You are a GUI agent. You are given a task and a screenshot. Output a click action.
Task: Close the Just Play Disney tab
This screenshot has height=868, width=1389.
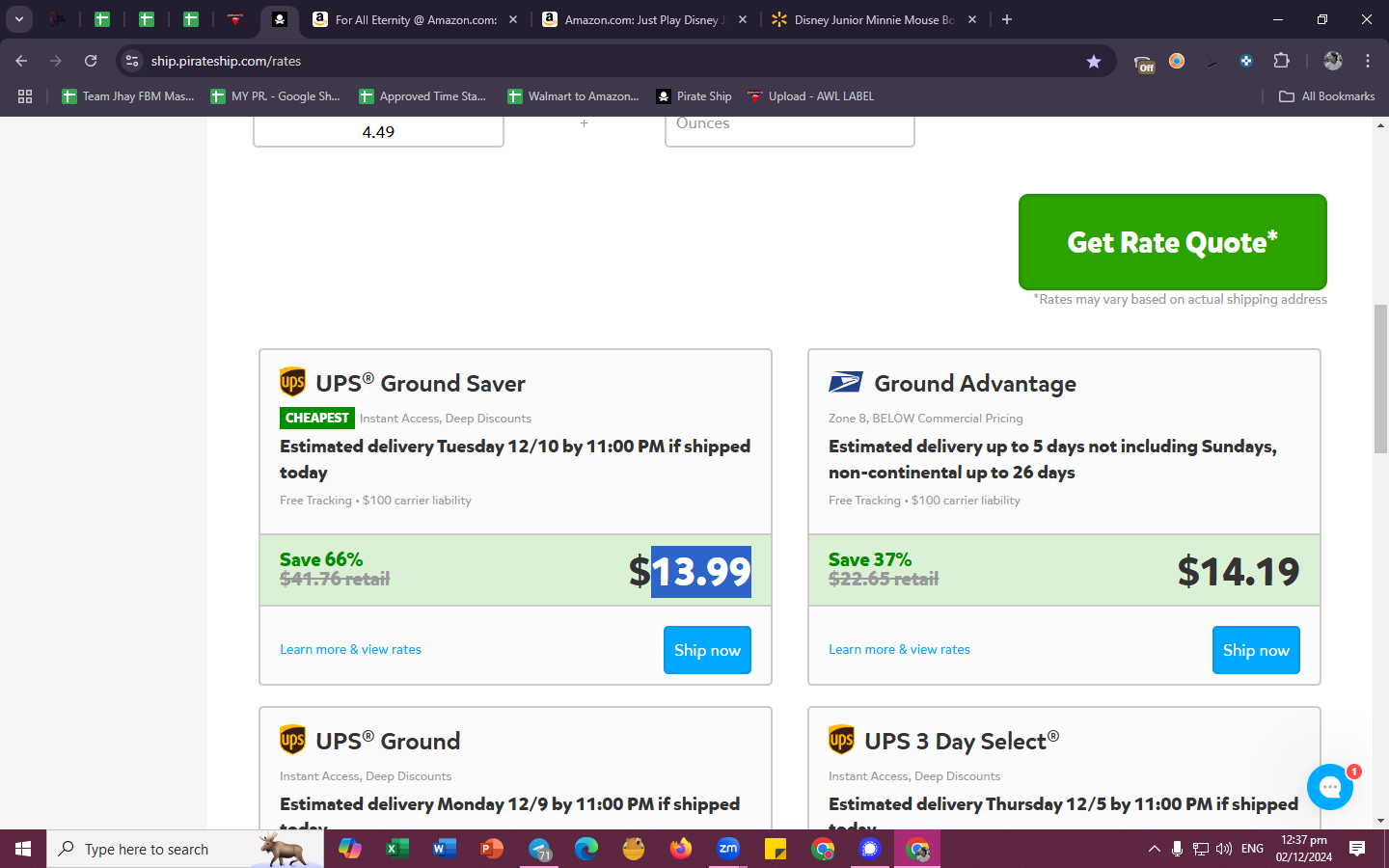point(743,19)
